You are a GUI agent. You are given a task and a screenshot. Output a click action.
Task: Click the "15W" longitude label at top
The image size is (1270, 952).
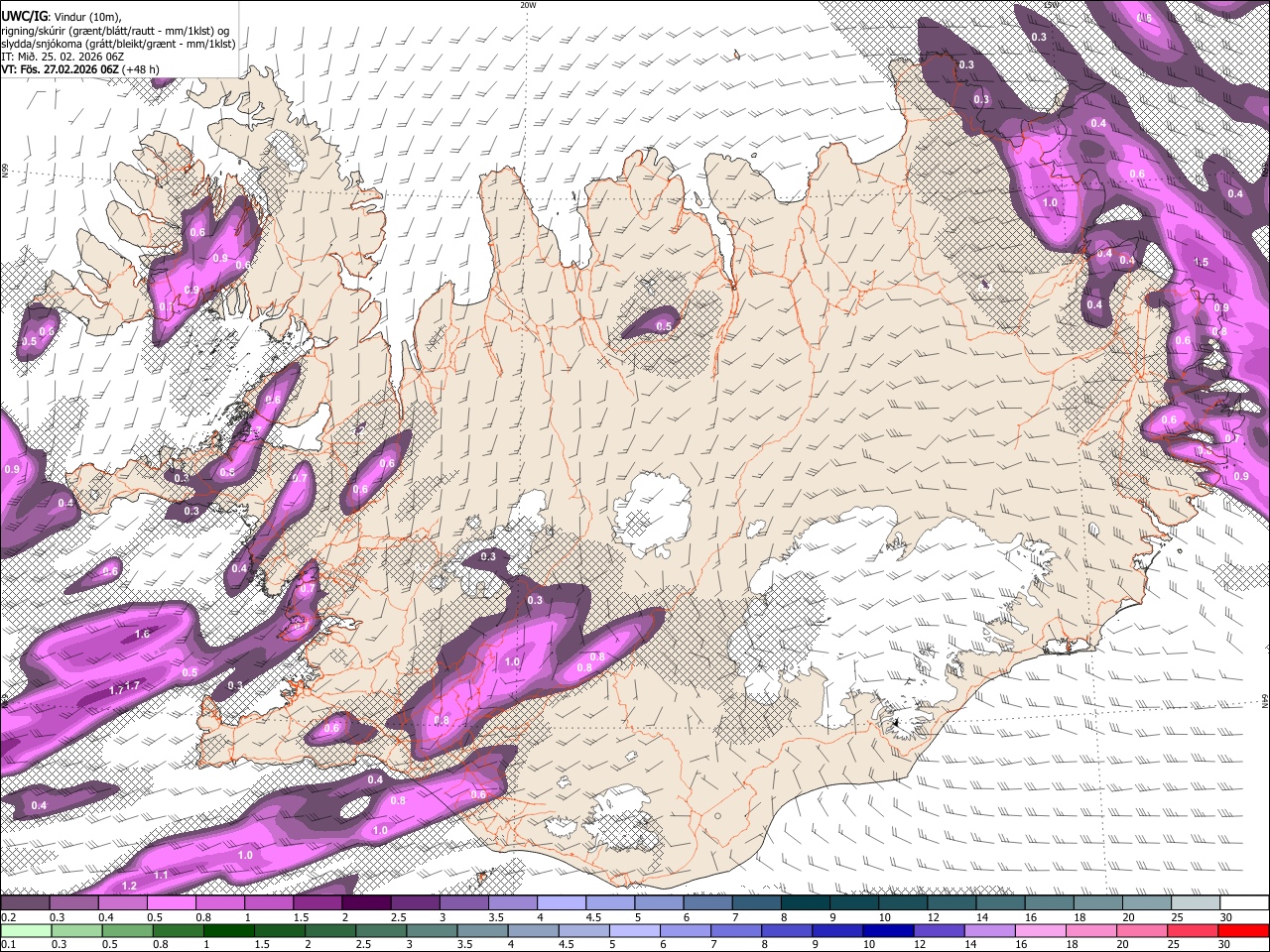click(x=1051, y=5)
